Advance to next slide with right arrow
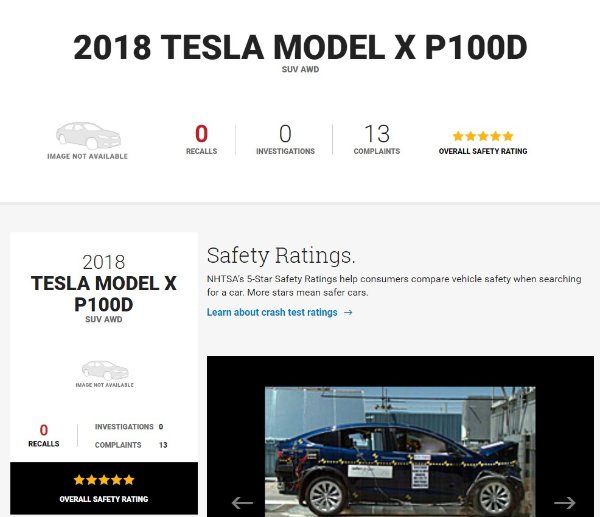The width and height of the screenshot is (600, 517). point(564,502)
